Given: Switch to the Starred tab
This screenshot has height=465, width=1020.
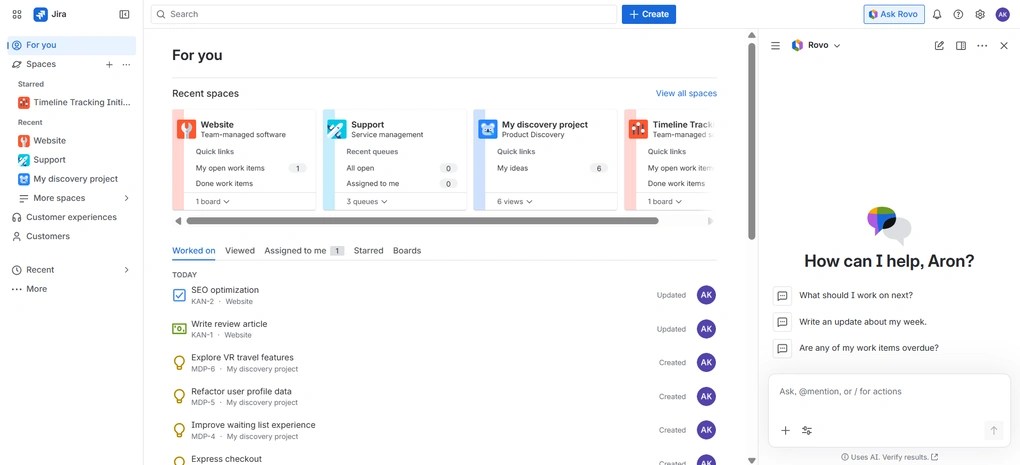Looking at the screenshot, I should (x=368, y=250).
